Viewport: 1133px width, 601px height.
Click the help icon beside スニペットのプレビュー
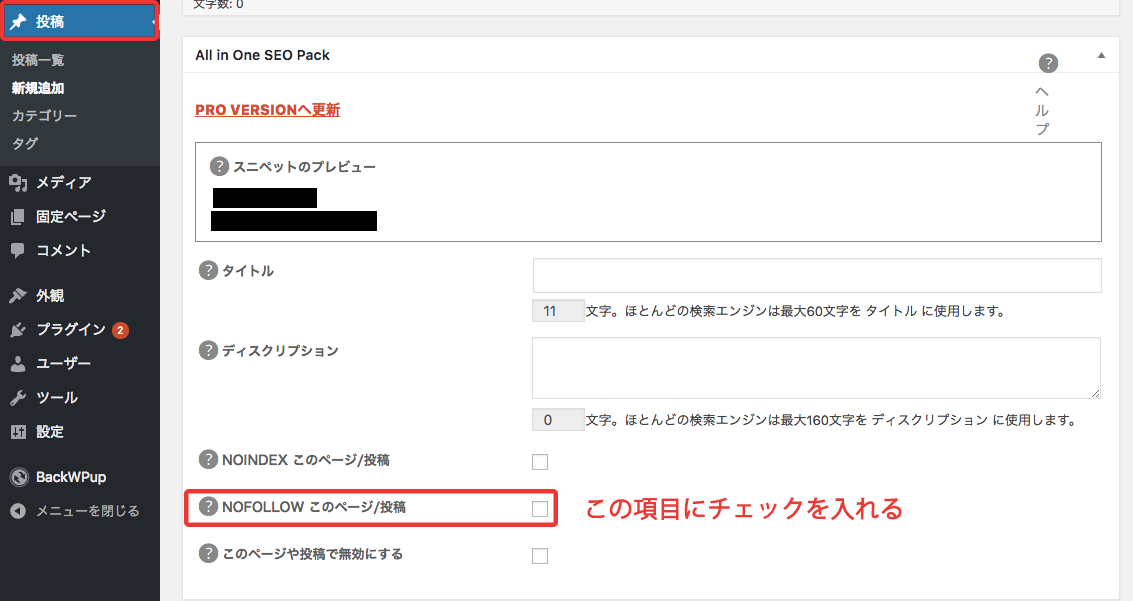tap(219, 166)
